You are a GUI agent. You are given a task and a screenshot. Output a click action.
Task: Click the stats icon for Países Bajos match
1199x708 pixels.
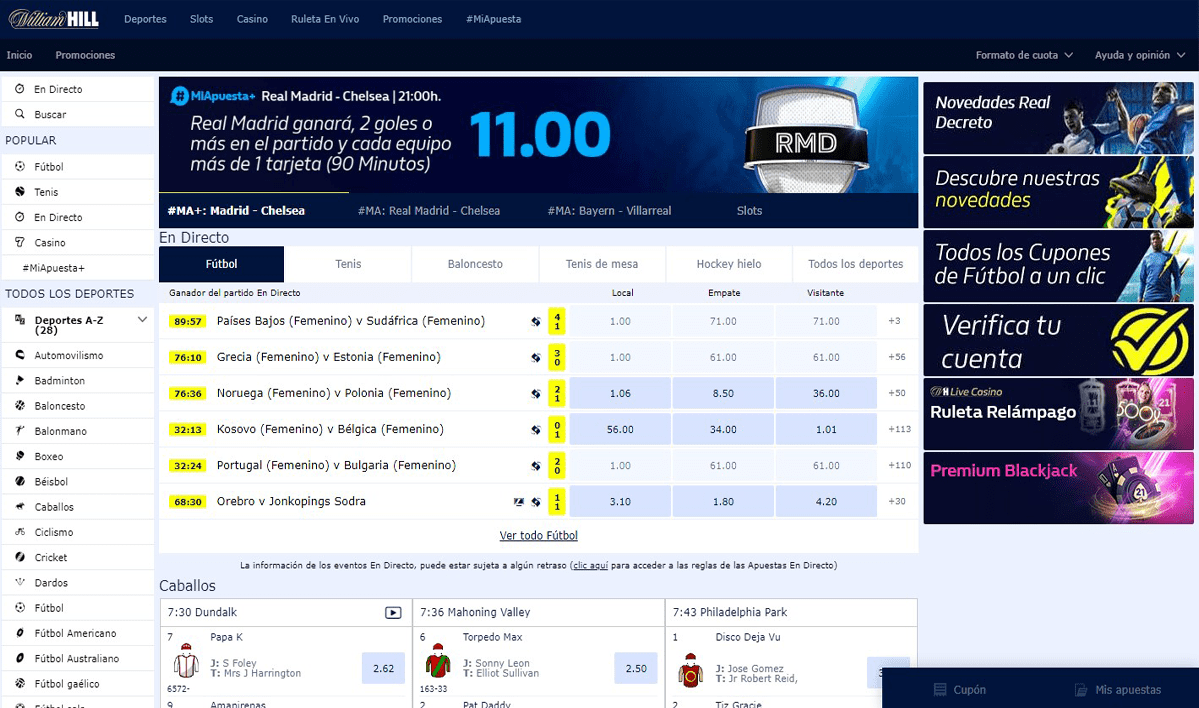(536, 321)
